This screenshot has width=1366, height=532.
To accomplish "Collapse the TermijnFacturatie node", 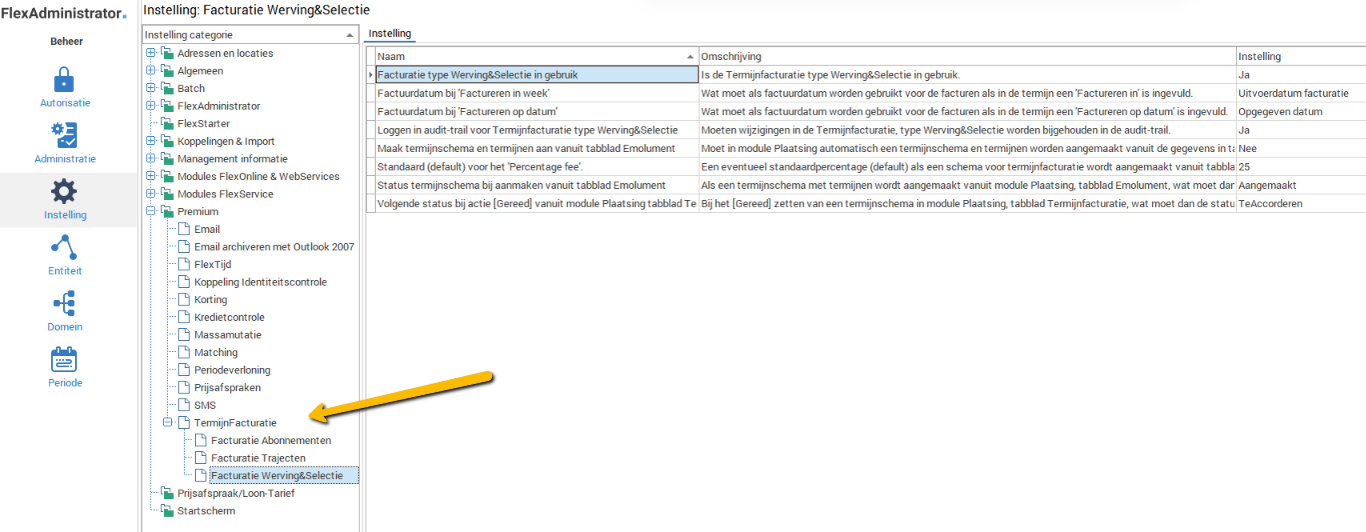I will pyautogui.click(x=168, y=423).
